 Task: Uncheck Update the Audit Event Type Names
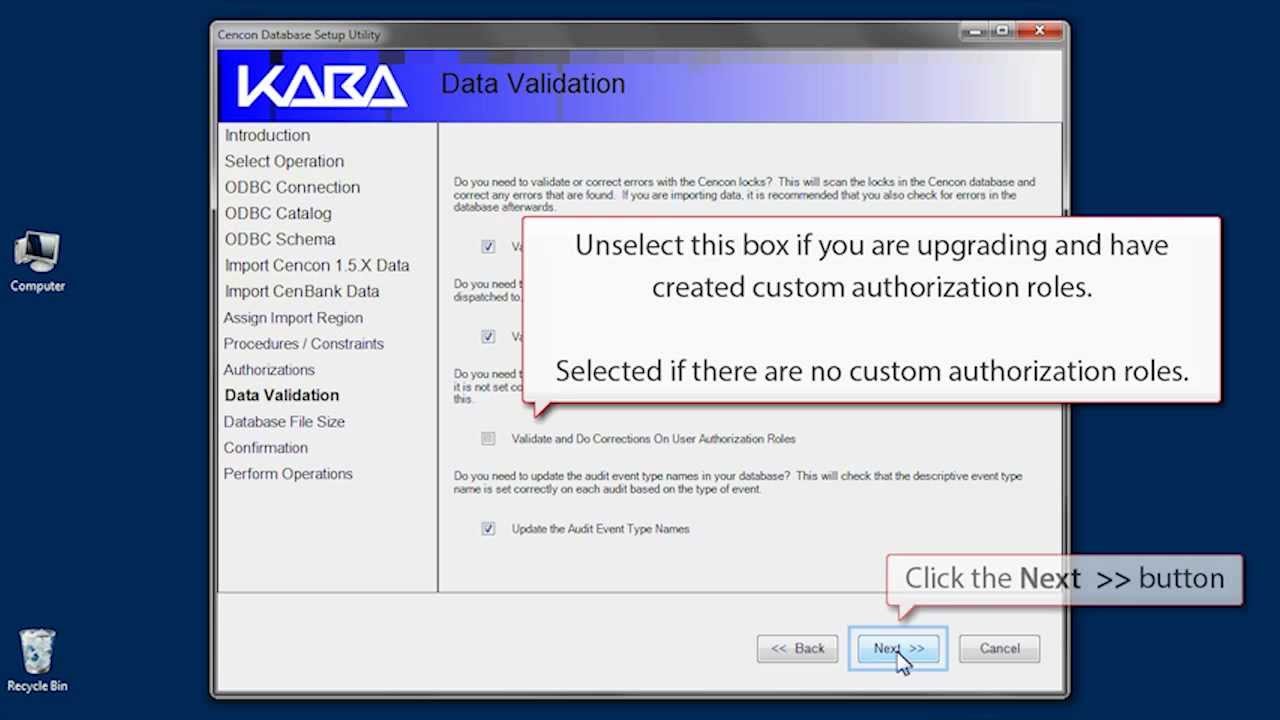[x=488, y=528]
